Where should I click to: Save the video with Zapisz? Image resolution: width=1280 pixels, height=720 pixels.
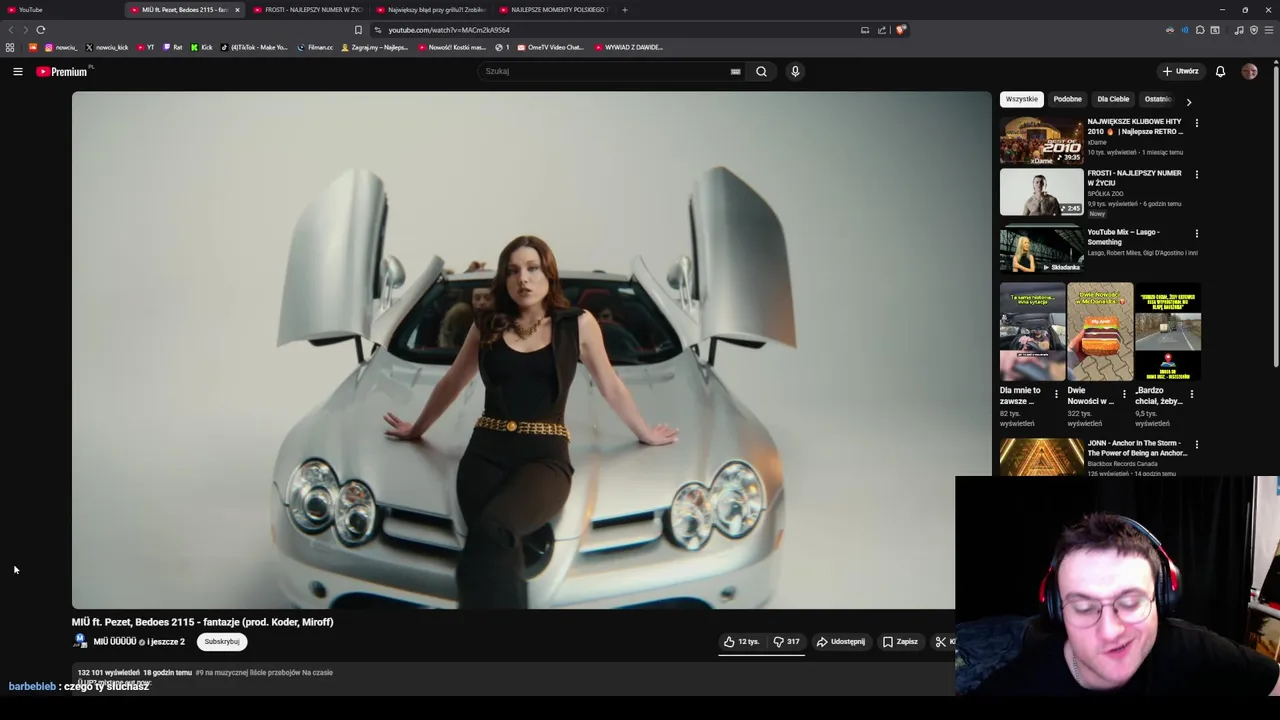(x=900, y=642)
